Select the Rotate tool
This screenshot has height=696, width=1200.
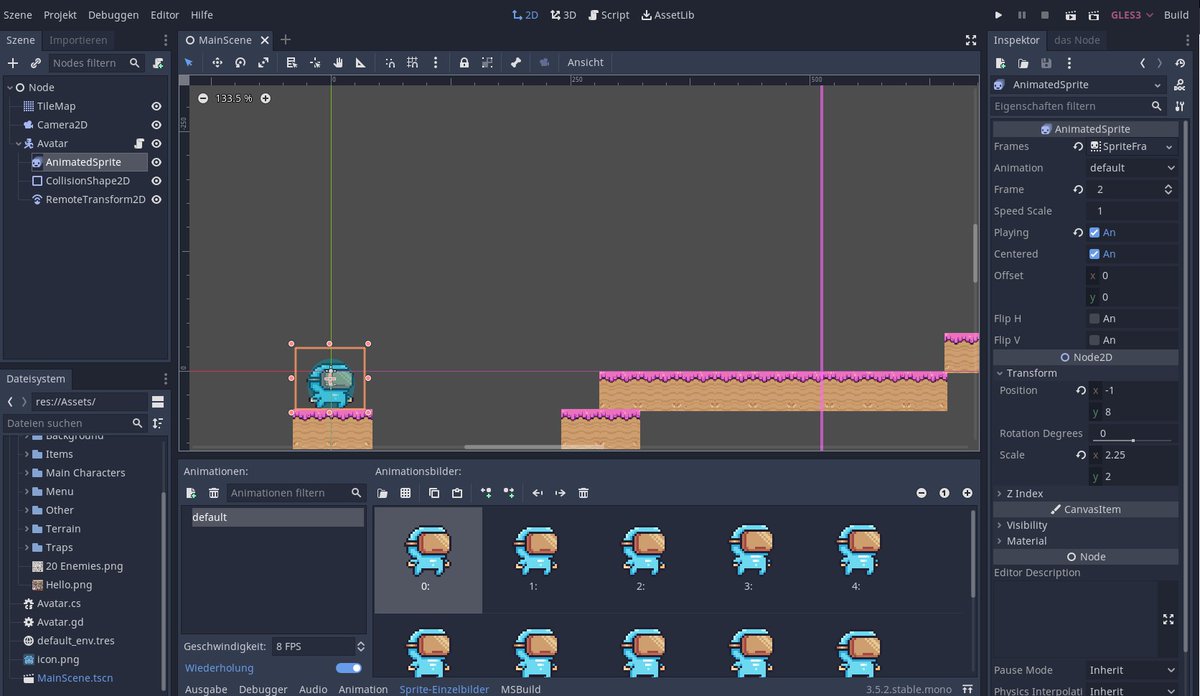click(240, 62)
